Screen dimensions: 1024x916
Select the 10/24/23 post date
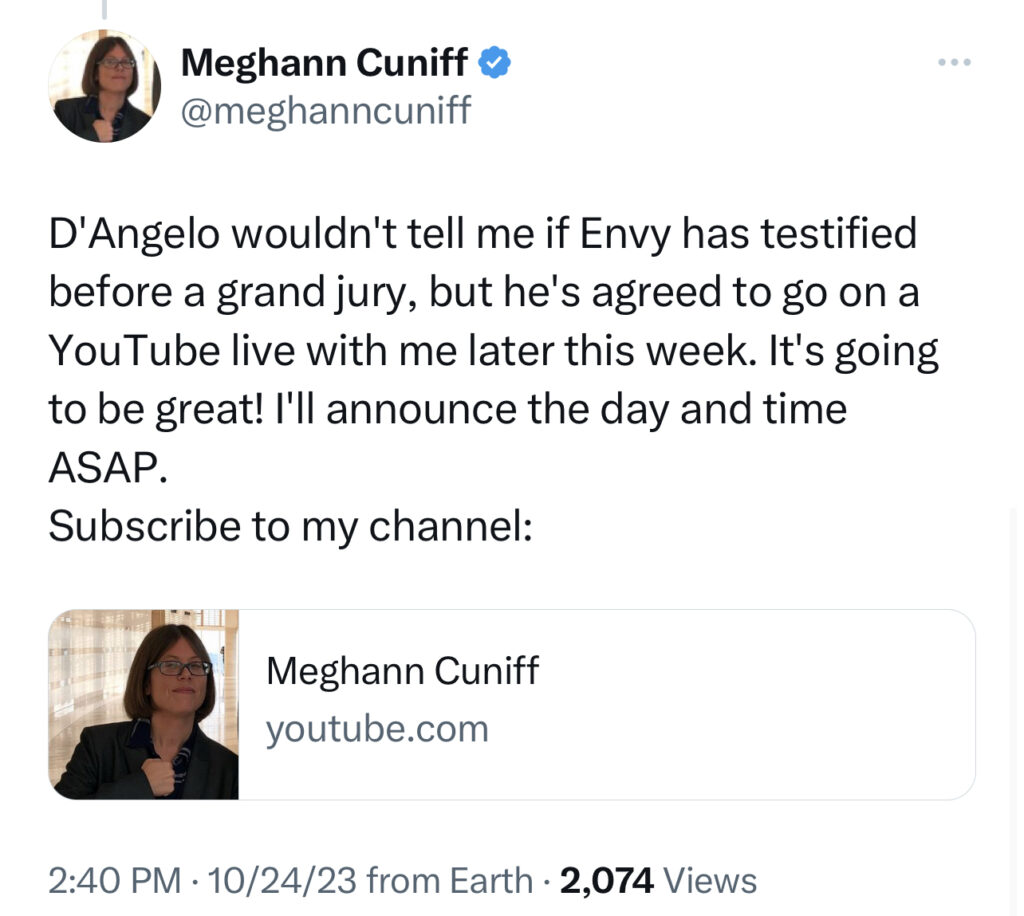click(282, 880)
